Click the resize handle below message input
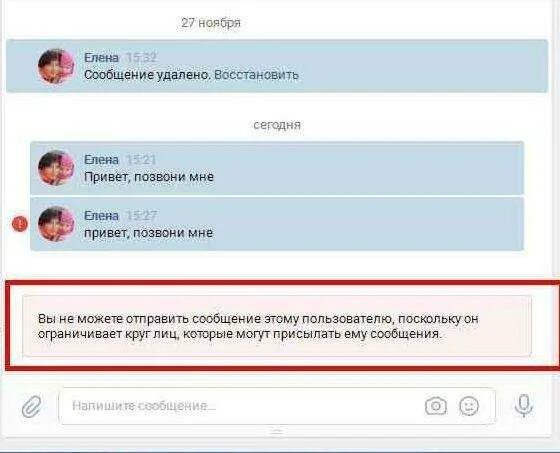Viewport: 560px width, 453px height. click(x=276, y=432)
